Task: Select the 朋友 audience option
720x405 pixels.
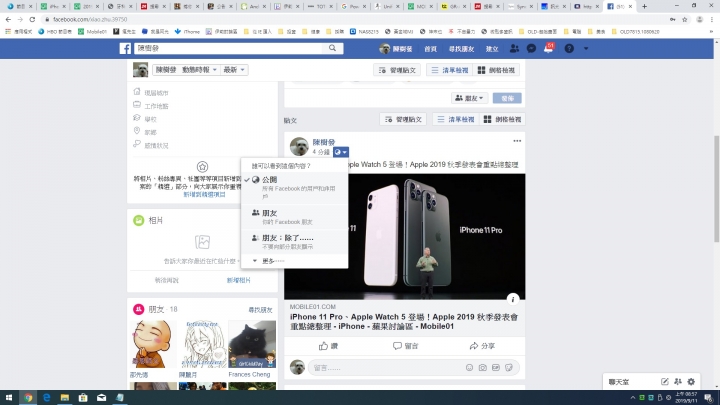Action: (294, 217)
